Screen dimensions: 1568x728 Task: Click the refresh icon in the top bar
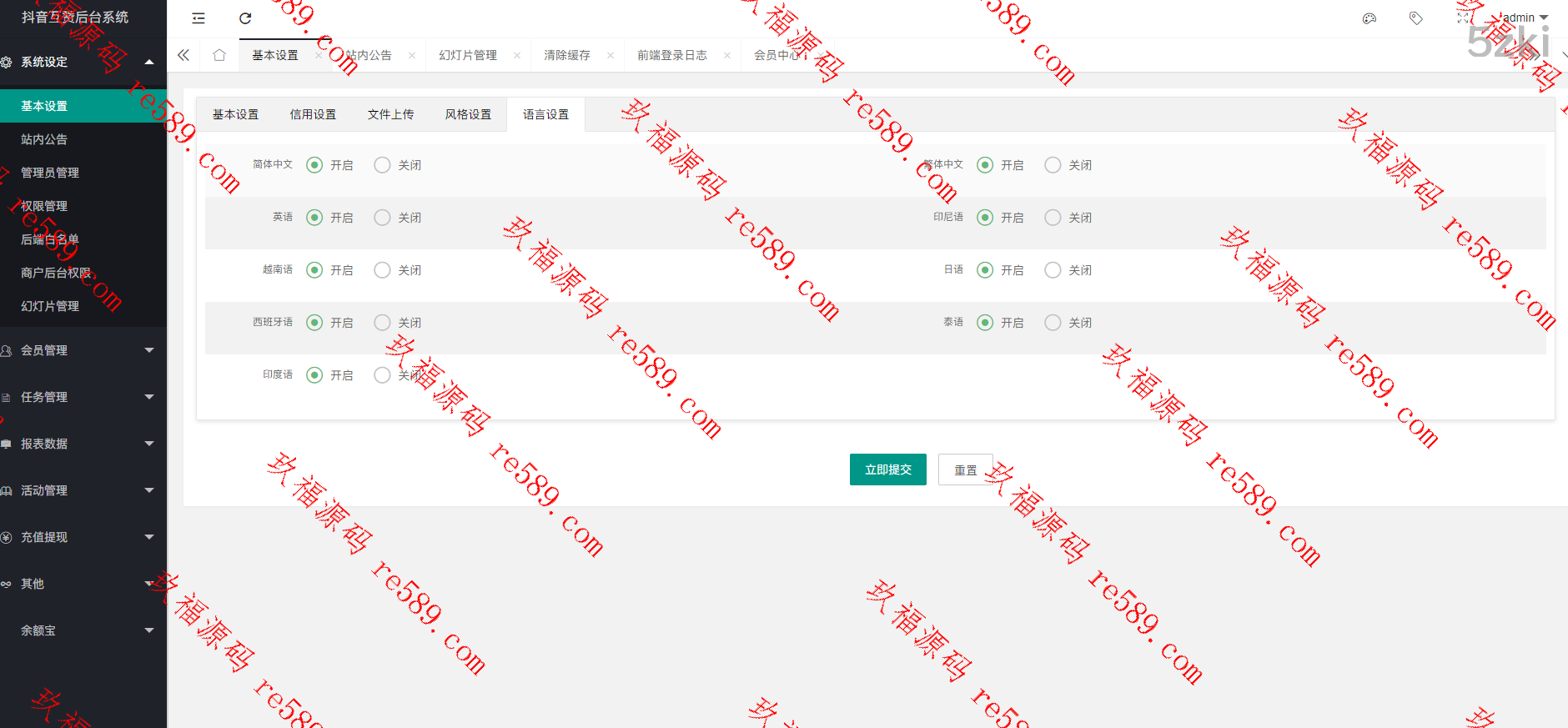245,18
